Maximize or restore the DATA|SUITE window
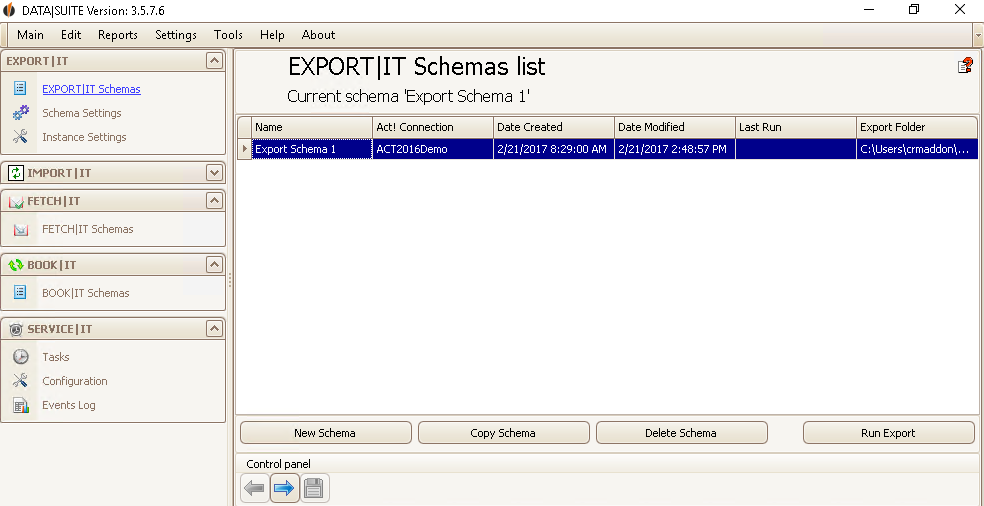The width and height of the screenshot is (984, 506). coord(914,9)
